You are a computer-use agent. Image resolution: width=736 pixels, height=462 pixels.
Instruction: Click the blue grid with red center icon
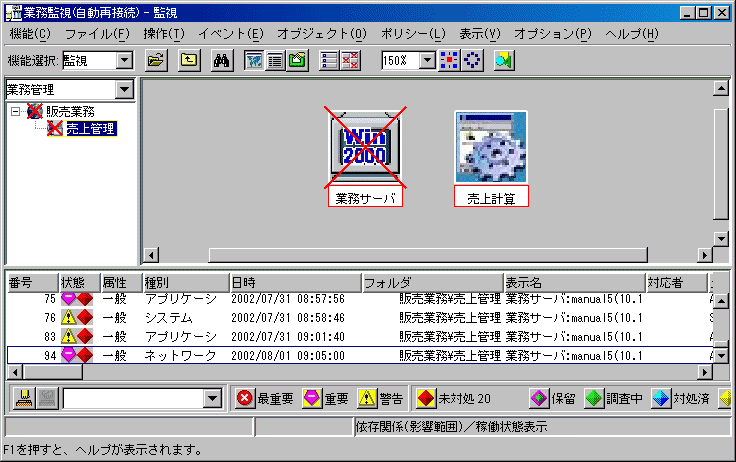[x=449, y=61]
